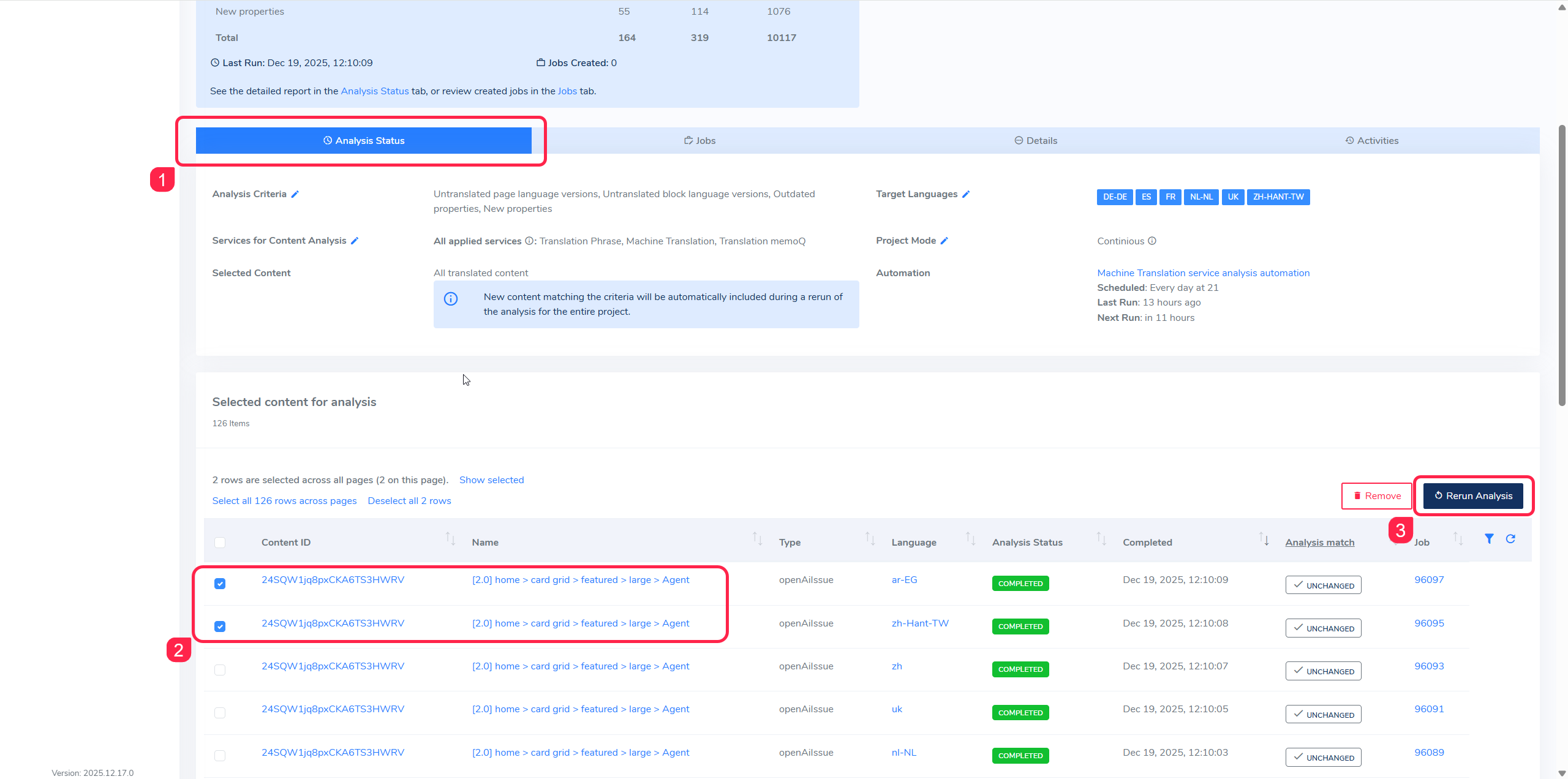Switch to Analysis Status tab
Viewport: 1568px width, 779px height.
pos(364,141)
